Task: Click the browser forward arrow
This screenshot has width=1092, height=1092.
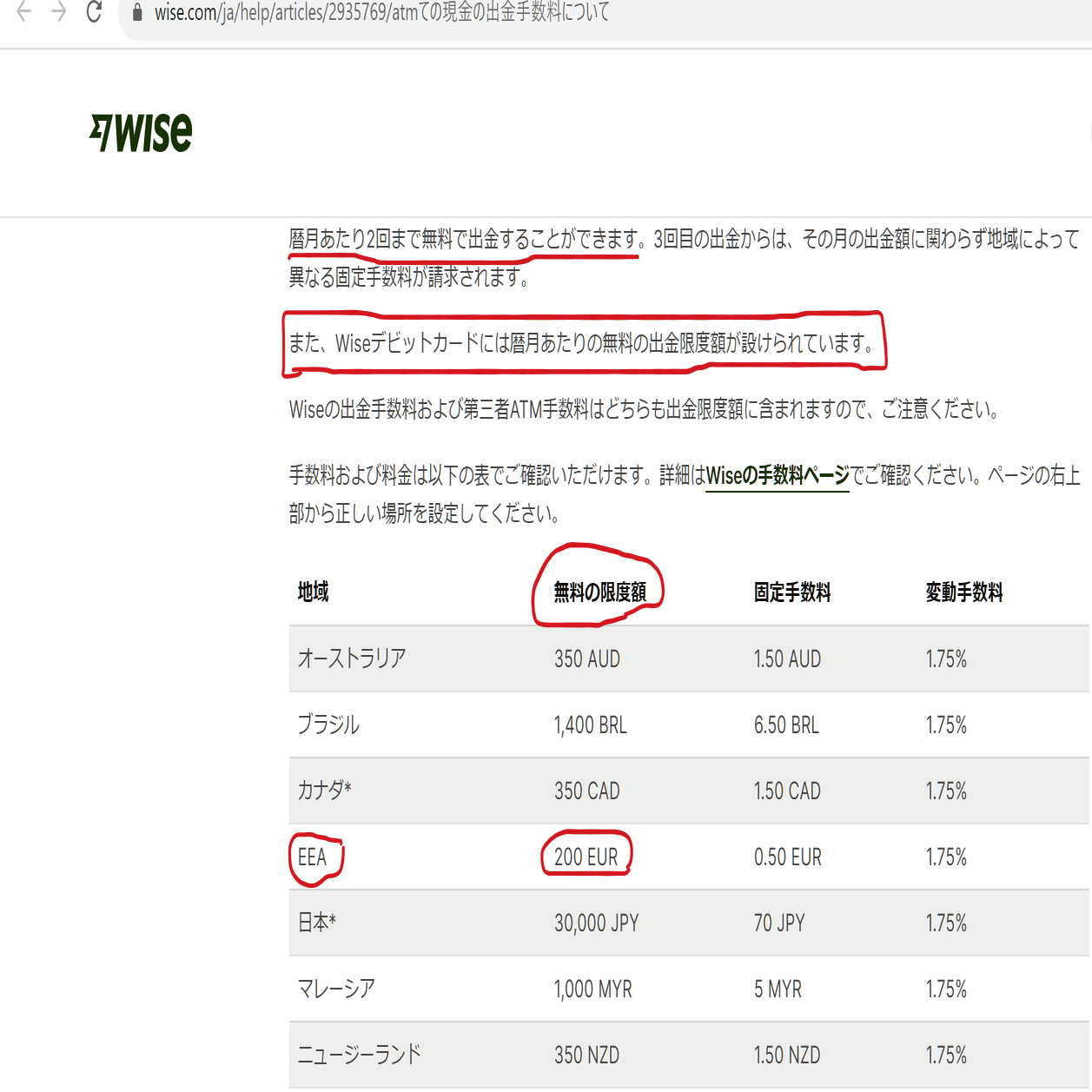Action: tap(59, 11)
